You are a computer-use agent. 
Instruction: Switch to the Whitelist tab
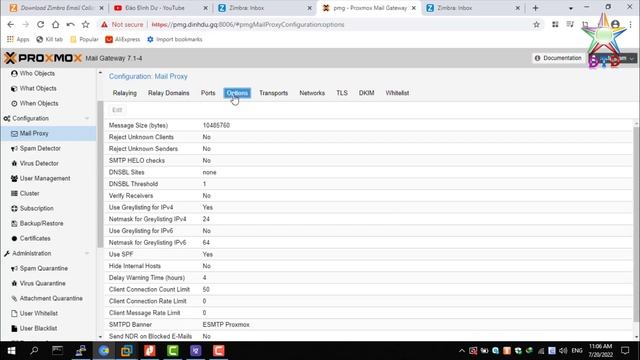tap(397, 93)
